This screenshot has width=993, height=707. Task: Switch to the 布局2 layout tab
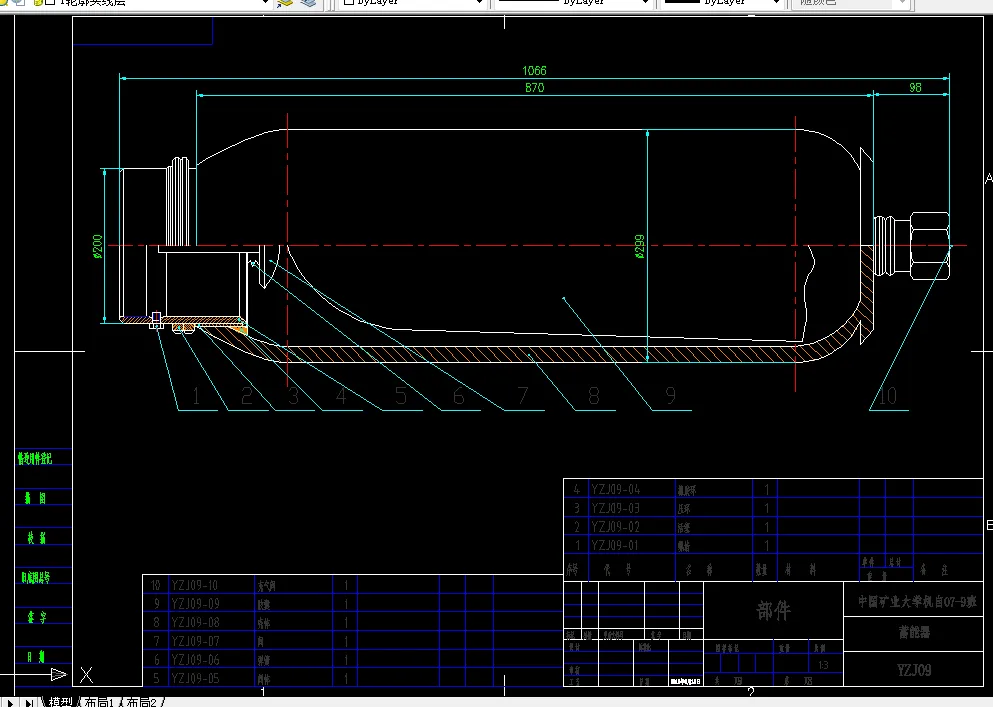click(x=142, y=702)
